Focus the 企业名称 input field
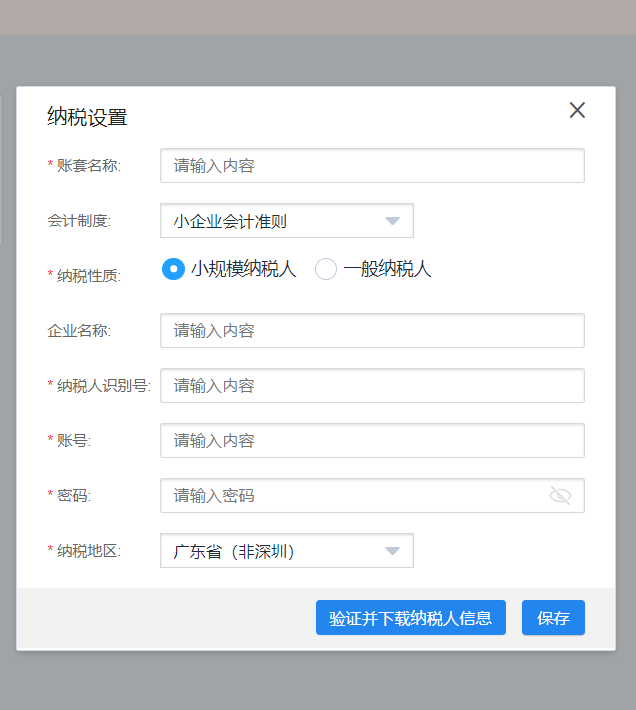 (373, 331)
